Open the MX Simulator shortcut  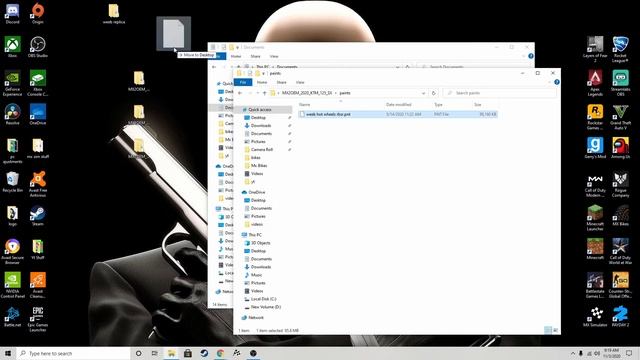pos(595,317)
